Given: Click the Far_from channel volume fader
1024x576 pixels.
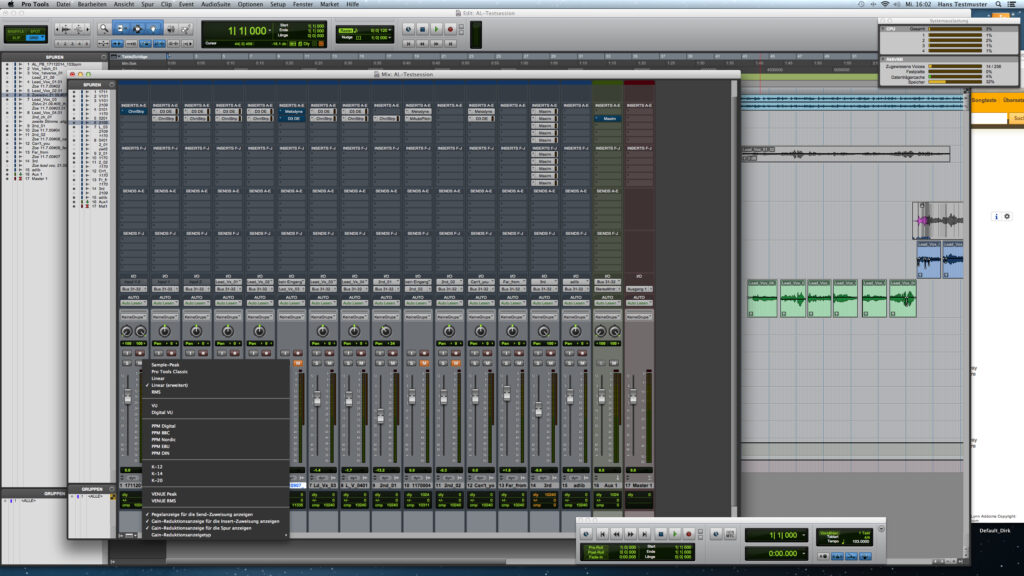Looking at the screenshot, I should point(507,394).
